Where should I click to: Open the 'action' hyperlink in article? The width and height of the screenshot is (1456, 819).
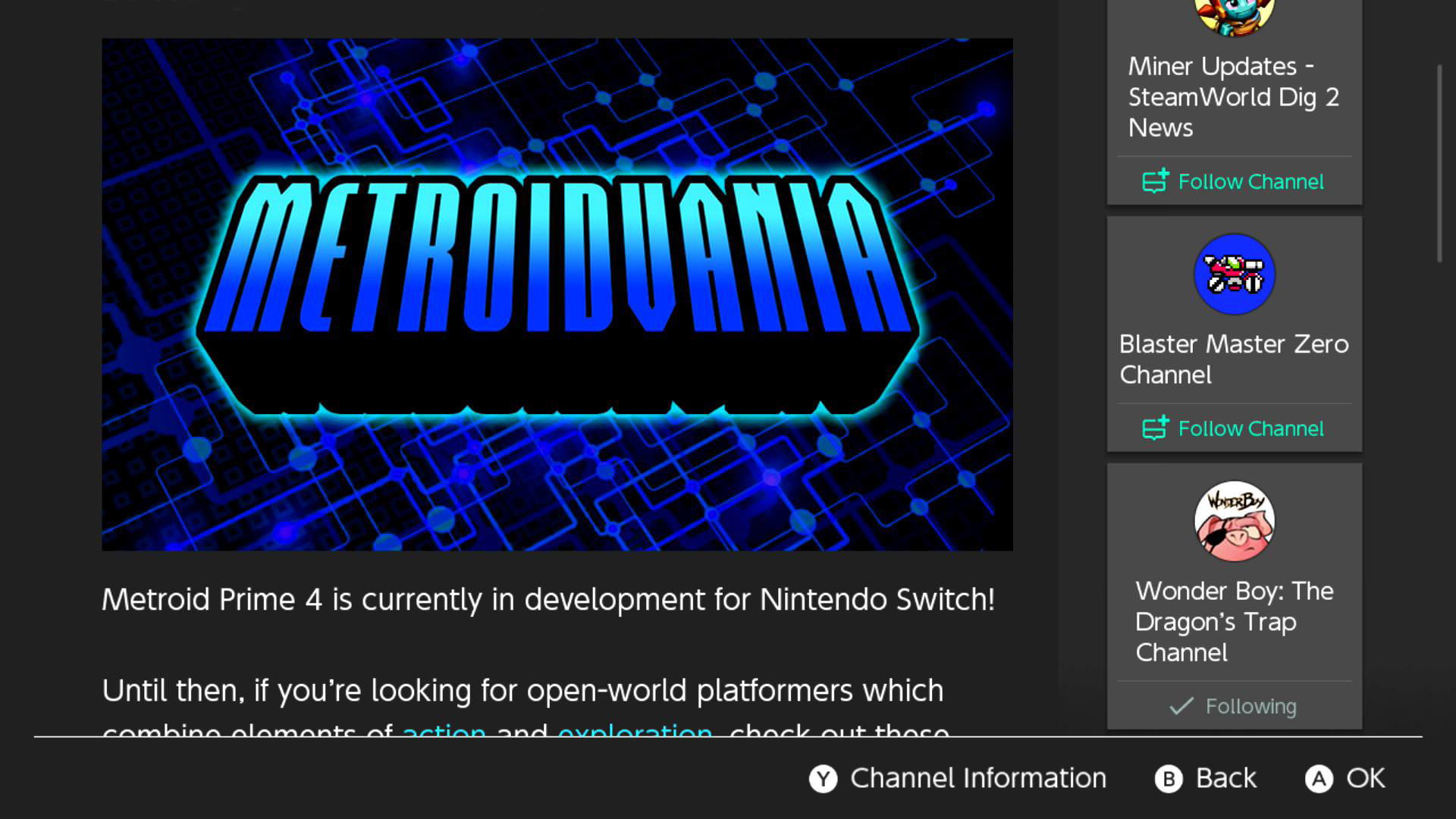click(x=444, y=730)
